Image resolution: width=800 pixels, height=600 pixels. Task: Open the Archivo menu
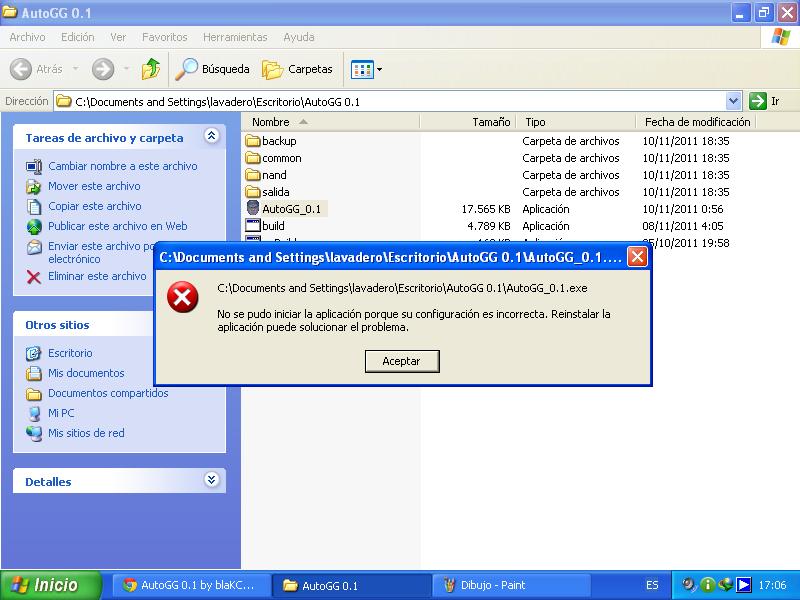click(x=27, y=37)
